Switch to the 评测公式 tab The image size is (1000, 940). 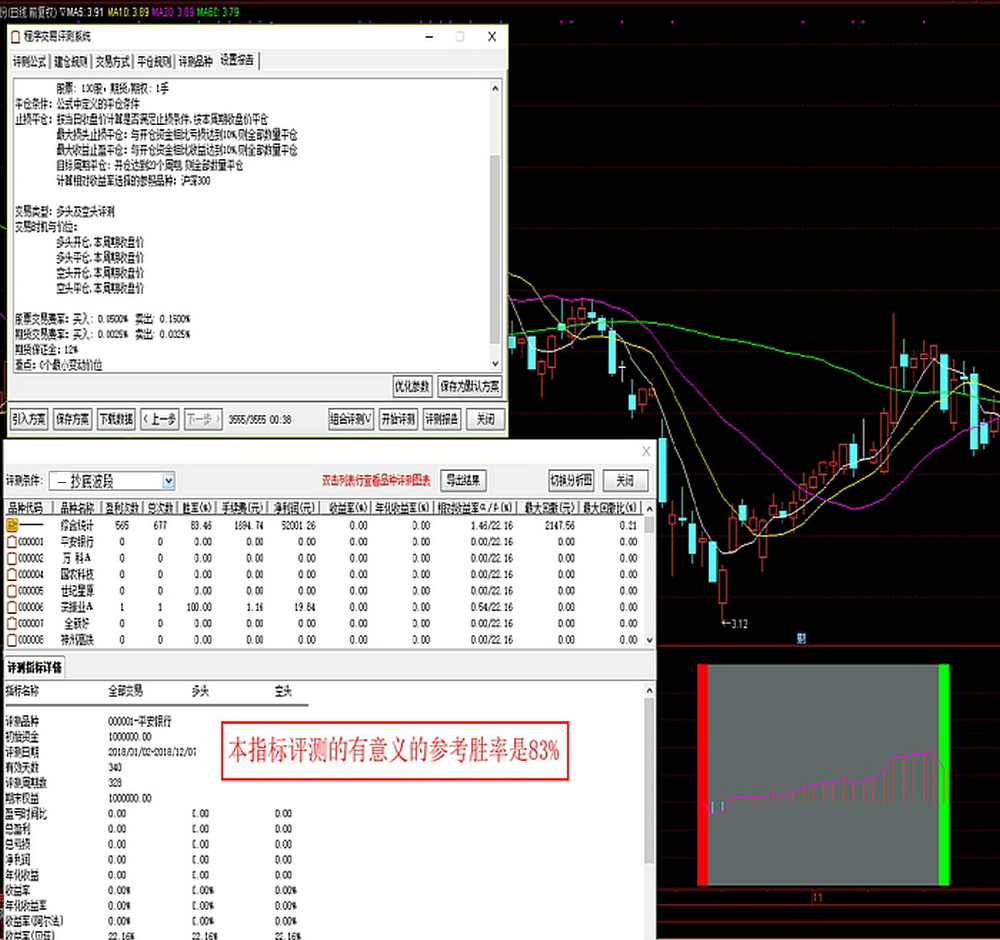click(x=31, y=61)
